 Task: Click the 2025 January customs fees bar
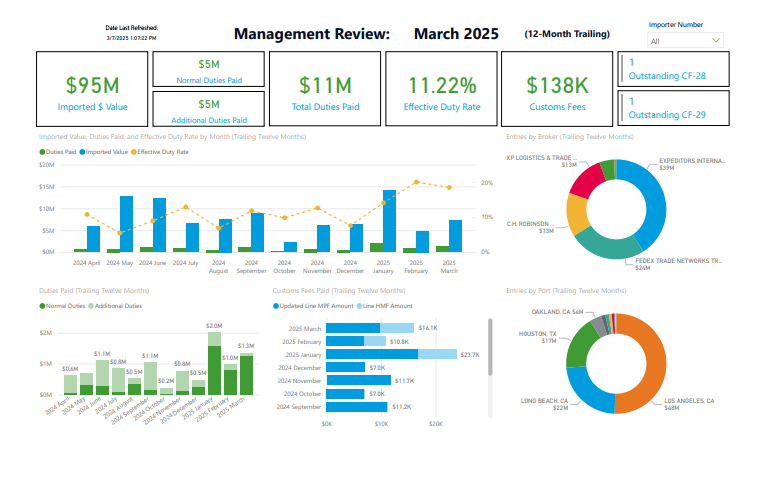click(x=372, y=354)
